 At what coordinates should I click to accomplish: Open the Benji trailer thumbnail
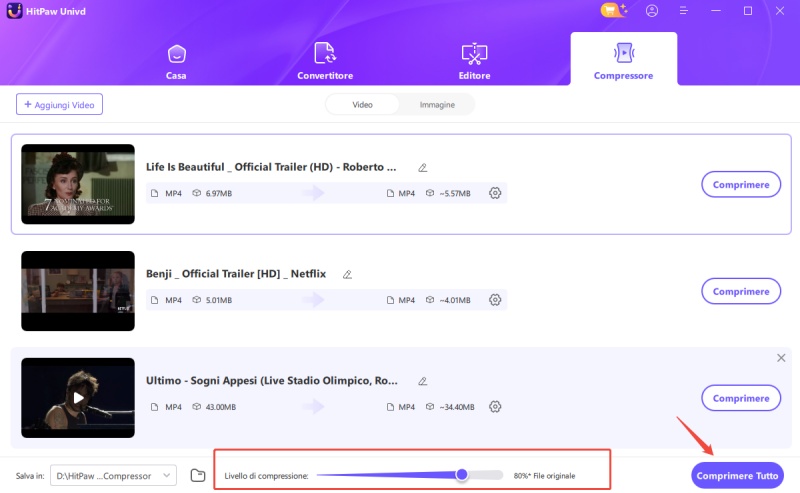pyautogui.click(x=78, y=291)
